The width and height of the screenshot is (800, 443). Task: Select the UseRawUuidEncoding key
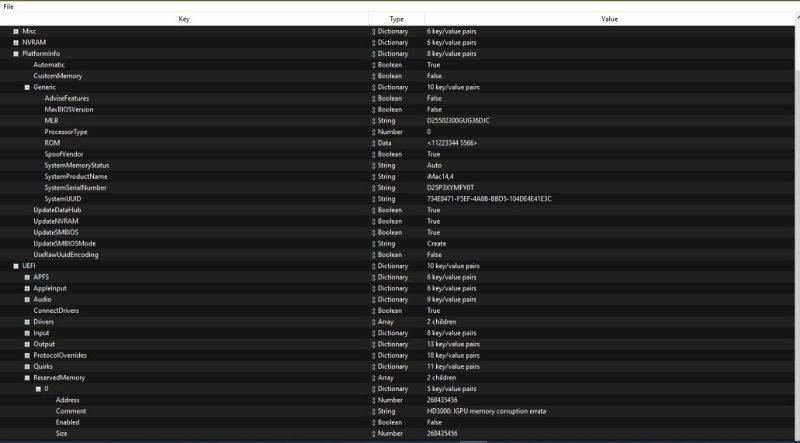pos(66,255)
